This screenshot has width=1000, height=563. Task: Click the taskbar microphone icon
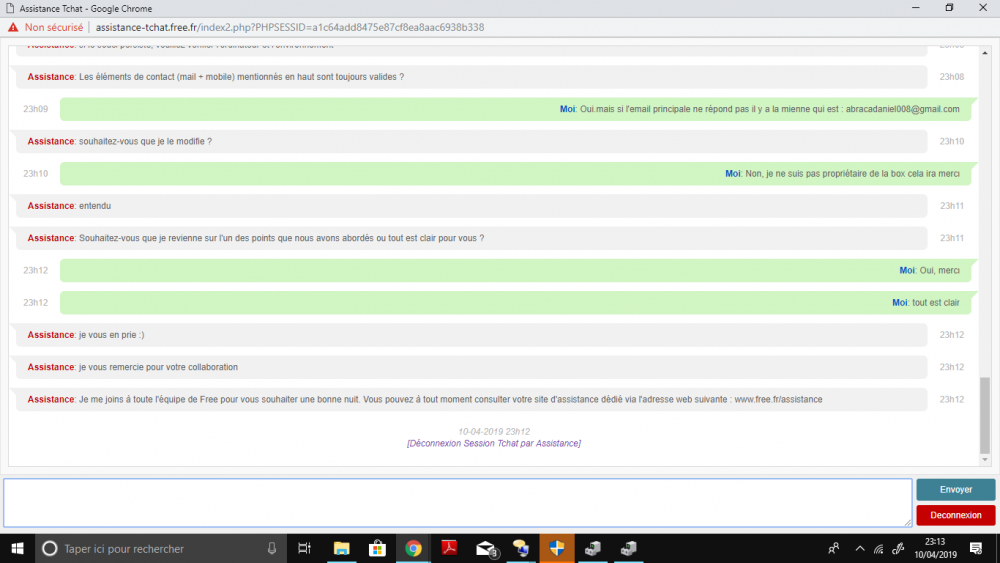(x=272, y=548)
